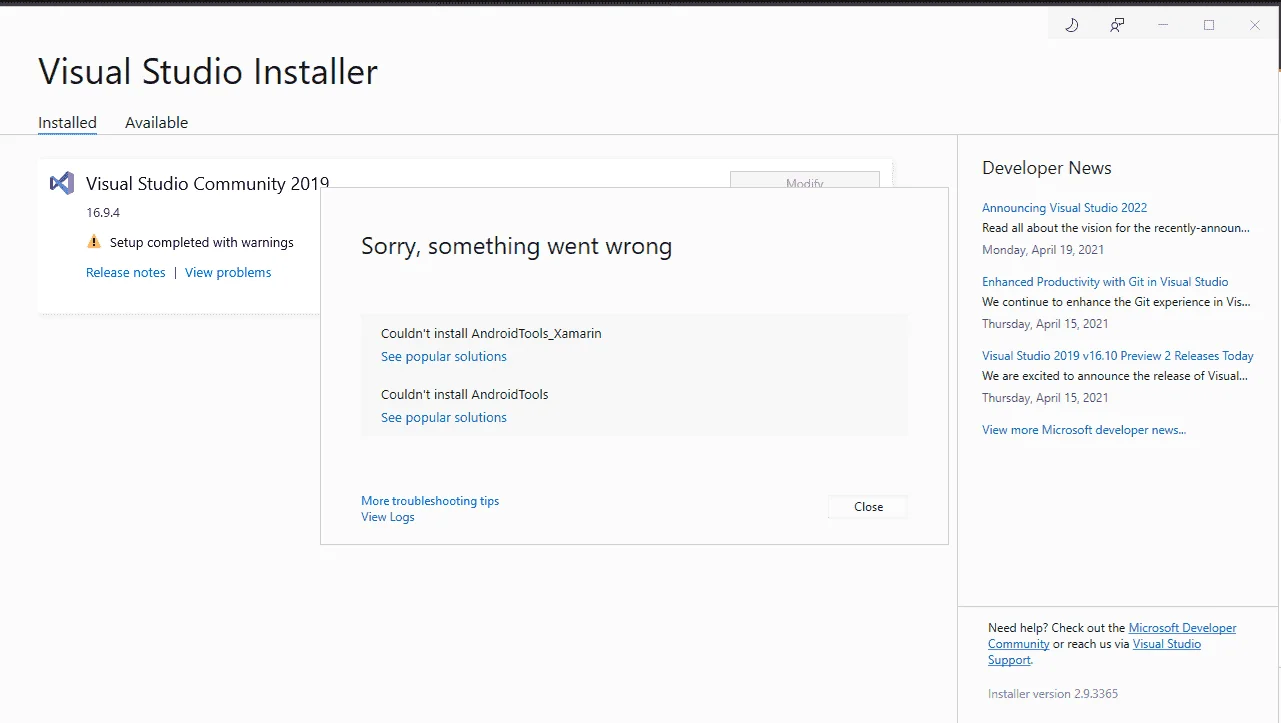Click the Setup completed with warnings text

pos(202,242)
